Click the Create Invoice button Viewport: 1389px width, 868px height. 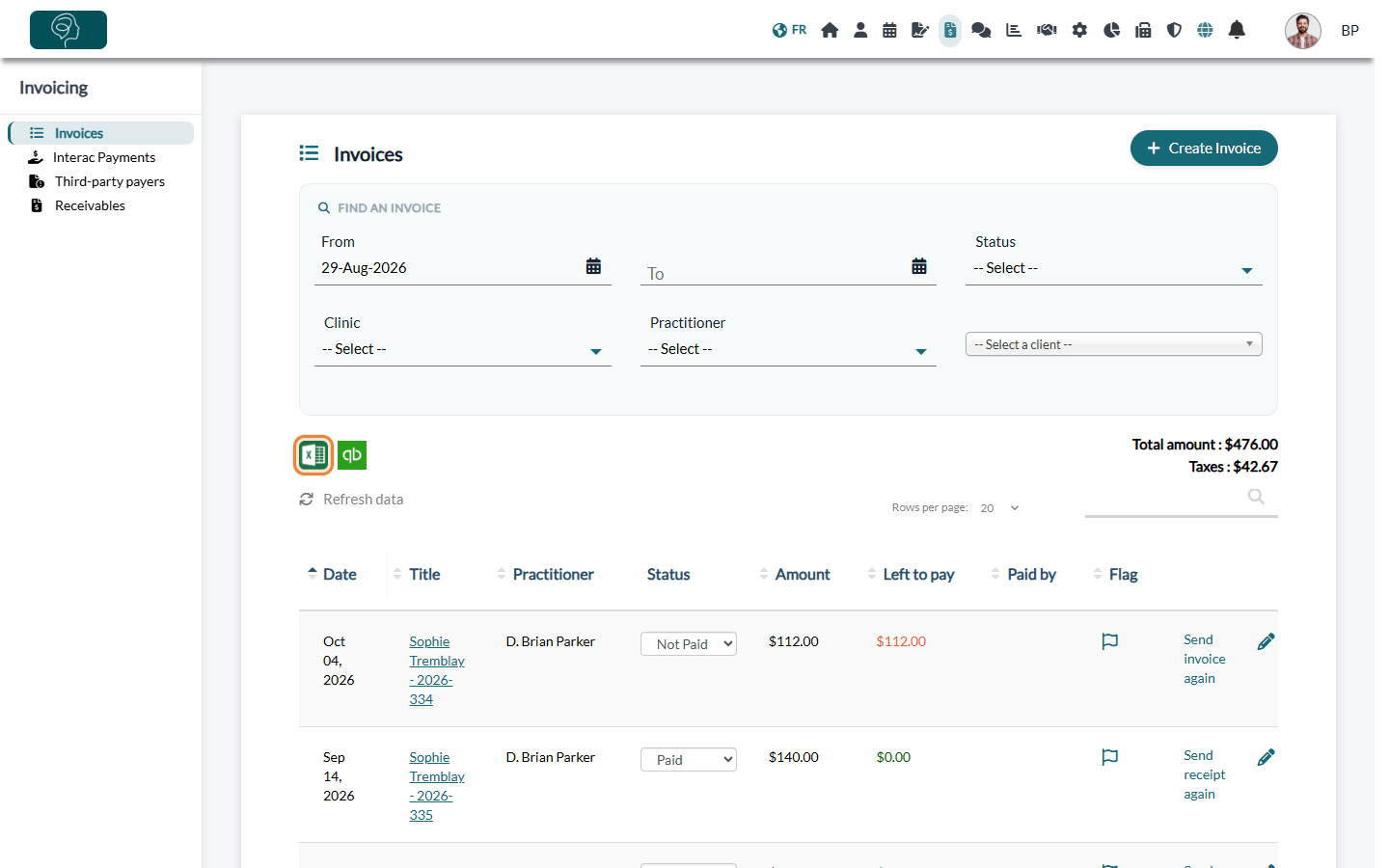click(x=1204, y=149)
